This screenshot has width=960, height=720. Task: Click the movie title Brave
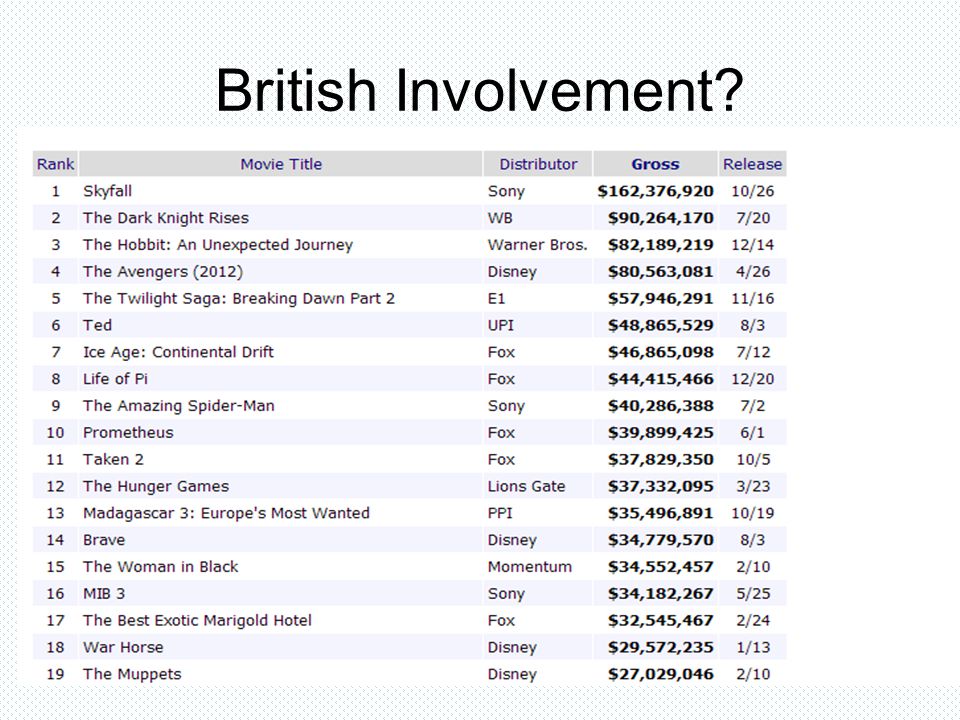[104, 540]
